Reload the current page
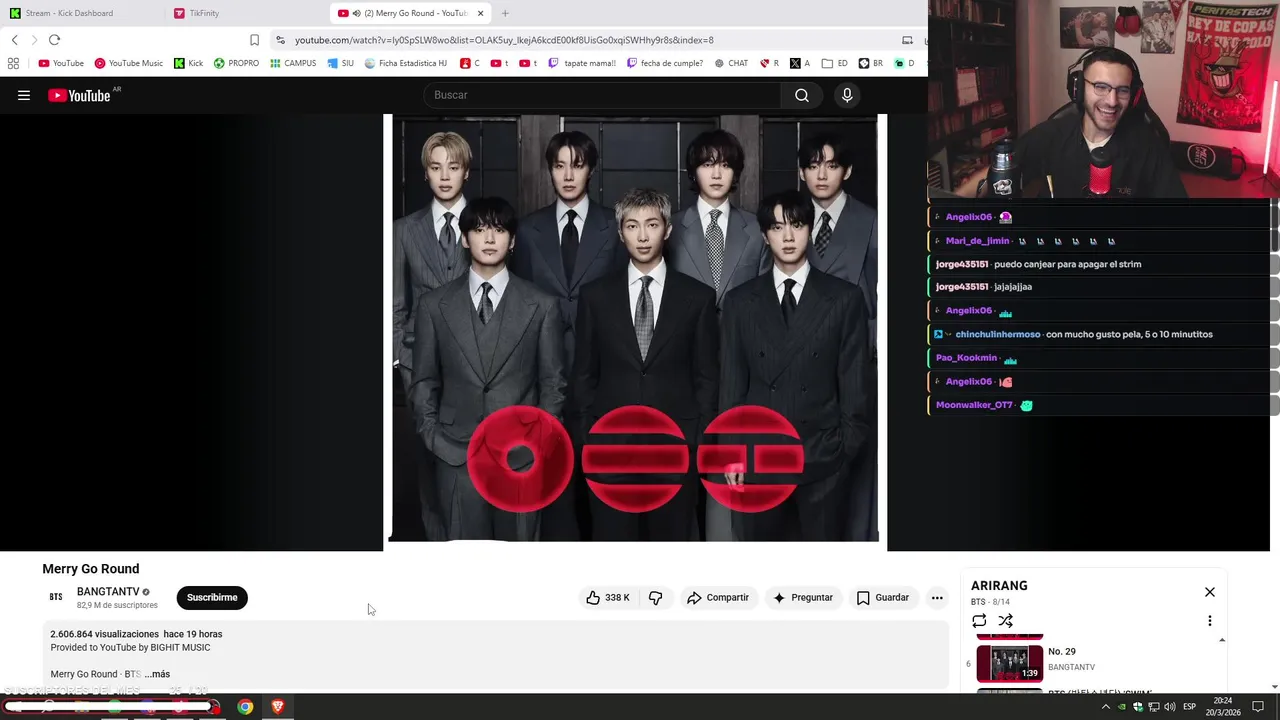The image size is (1280, 720). coord(54,40)
